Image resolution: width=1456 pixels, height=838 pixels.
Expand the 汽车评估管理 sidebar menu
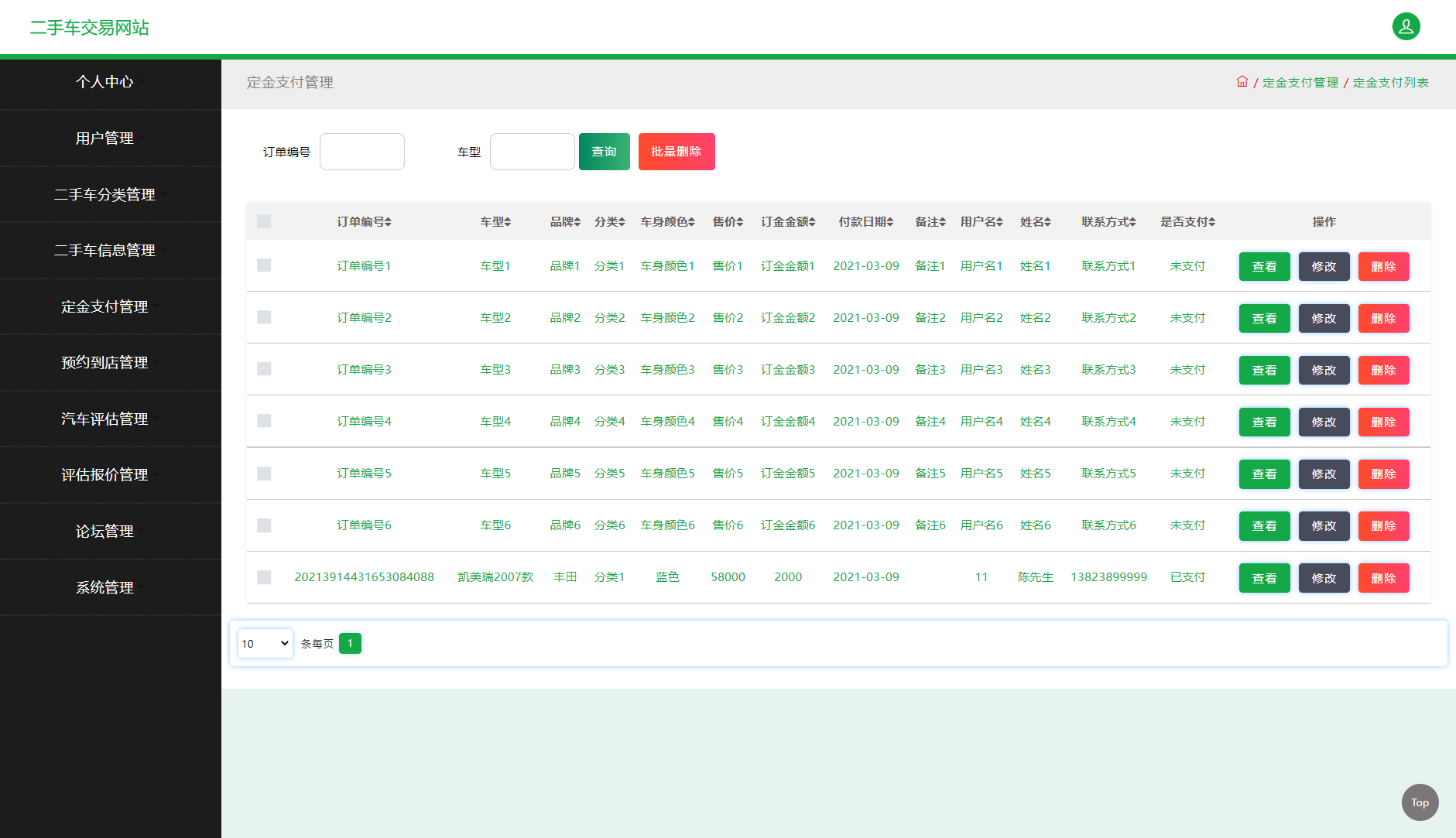click(x=110, y=419)
